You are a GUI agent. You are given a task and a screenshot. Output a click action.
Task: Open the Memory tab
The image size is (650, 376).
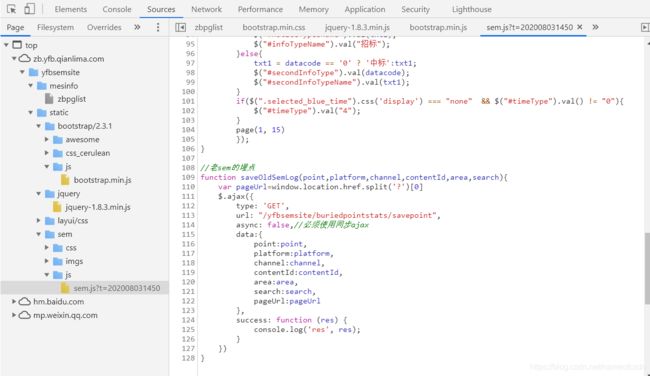(313, 9)
